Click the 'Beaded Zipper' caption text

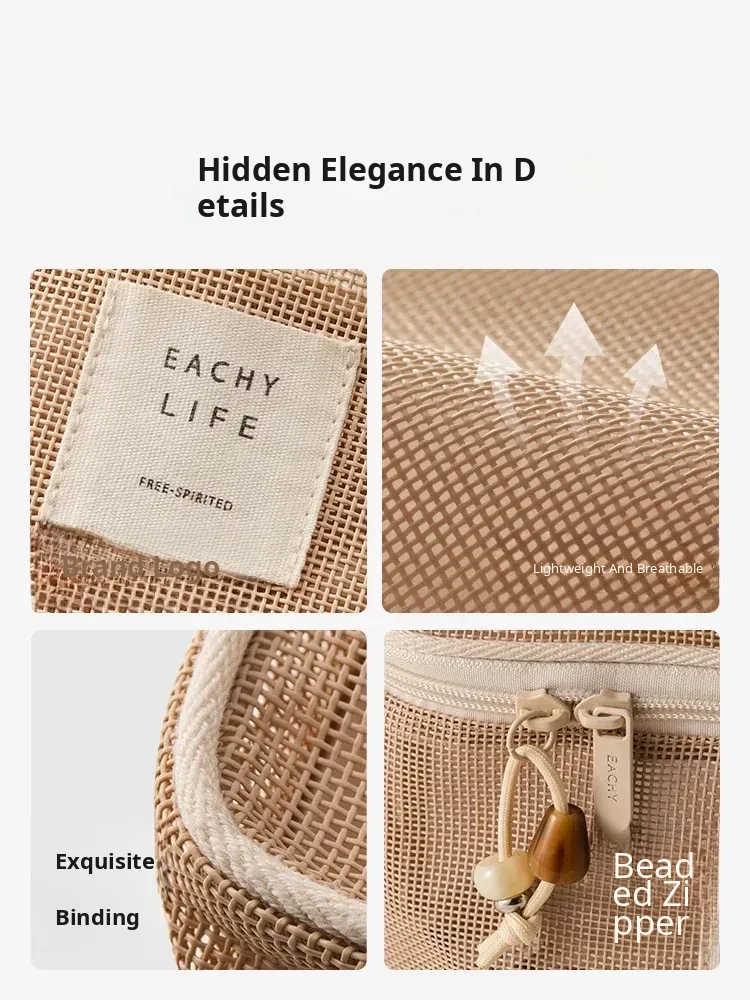(653, 895)
